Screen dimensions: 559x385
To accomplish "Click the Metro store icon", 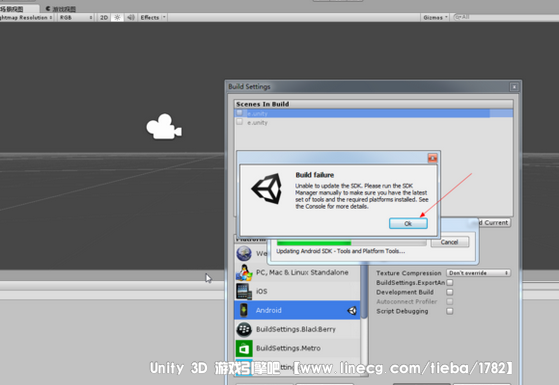I will tap(244, 348).
